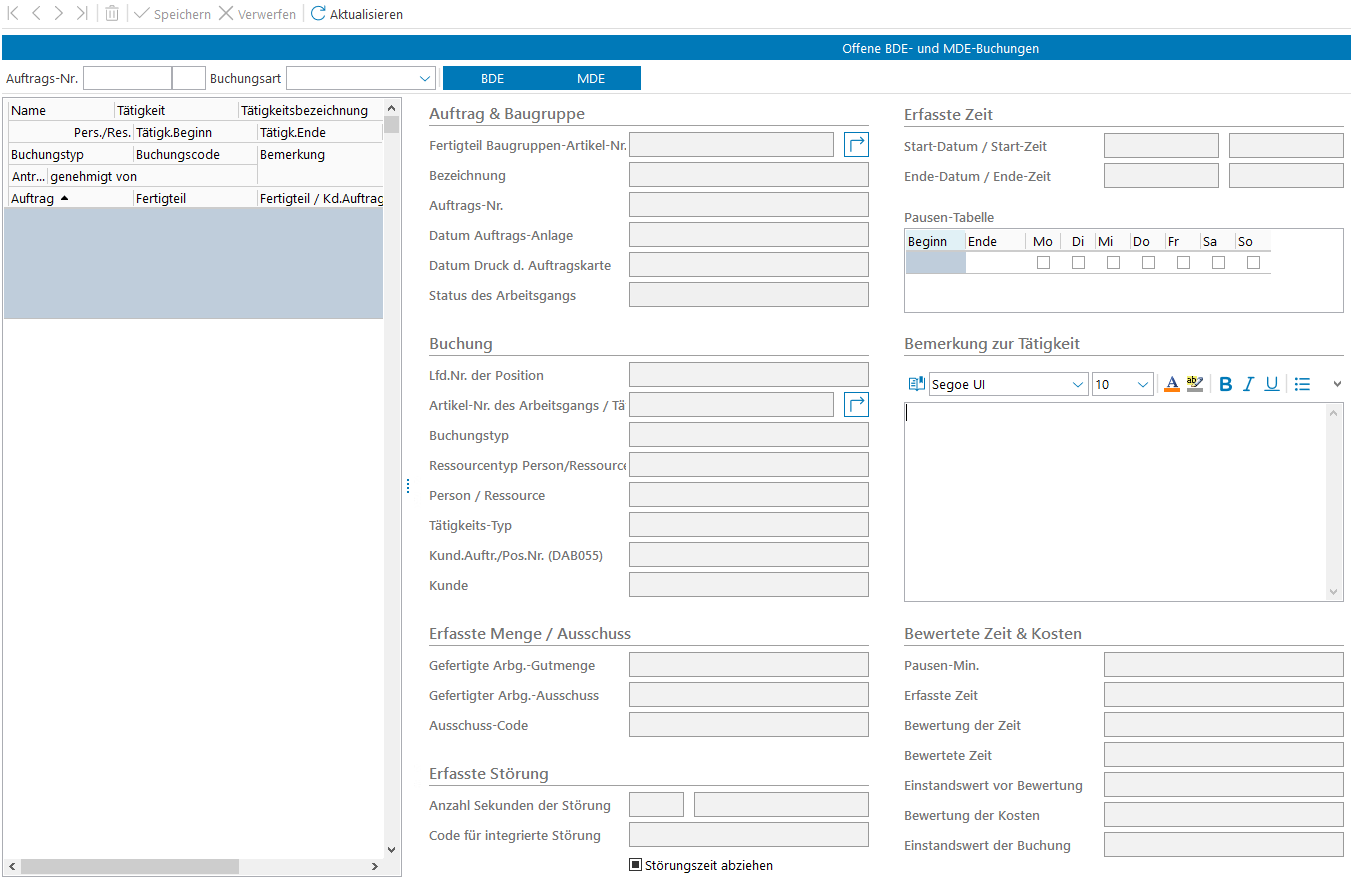This screenshot has height=878, width=1351.
Task: Click the Verwerfen button
Action: click(257, 14)
